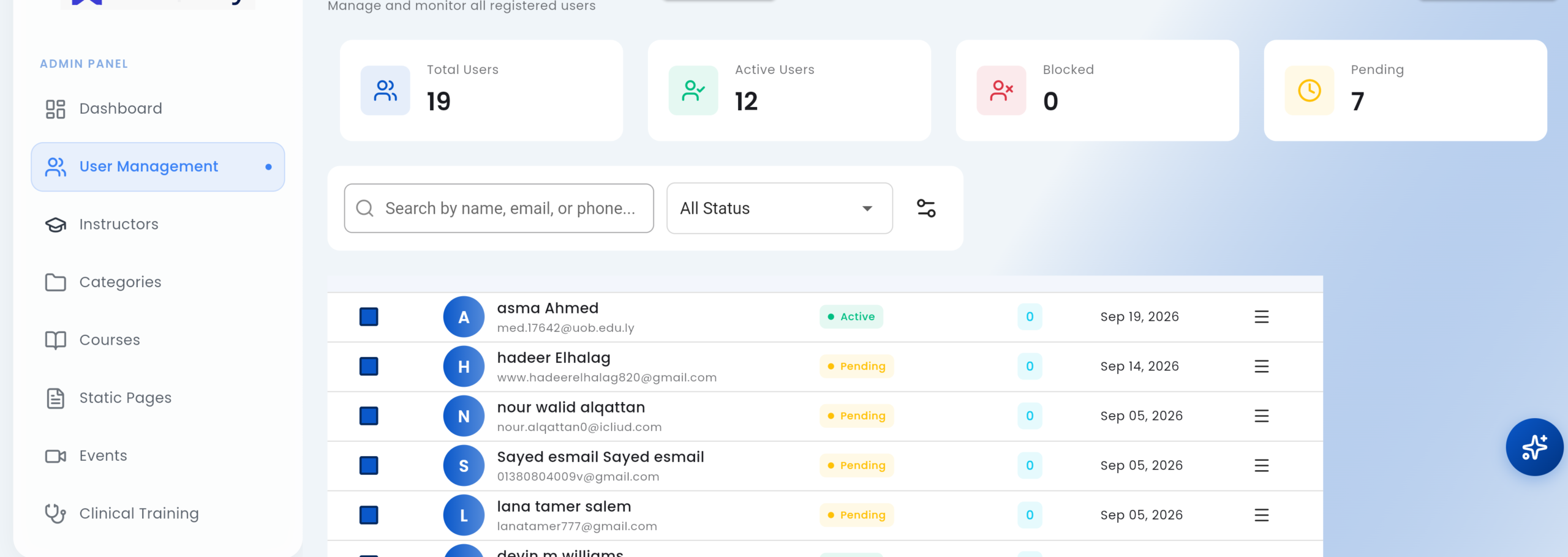Click email nour.alqattan0@icliud.com
This screenshot has height=557, width=1568.
pos(579,427)
